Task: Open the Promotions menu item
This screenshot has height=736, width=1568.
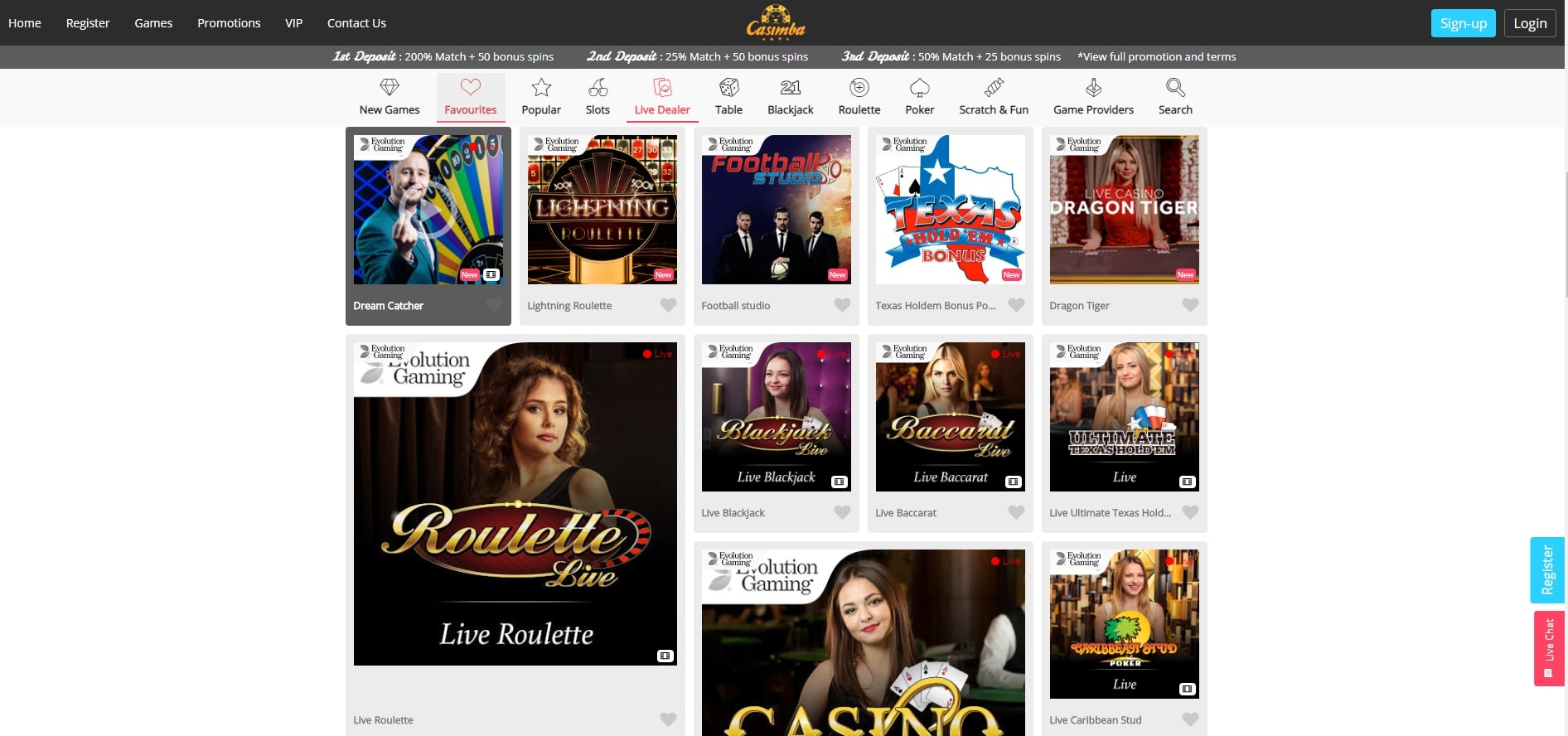Action: click(x=229, y=23)
